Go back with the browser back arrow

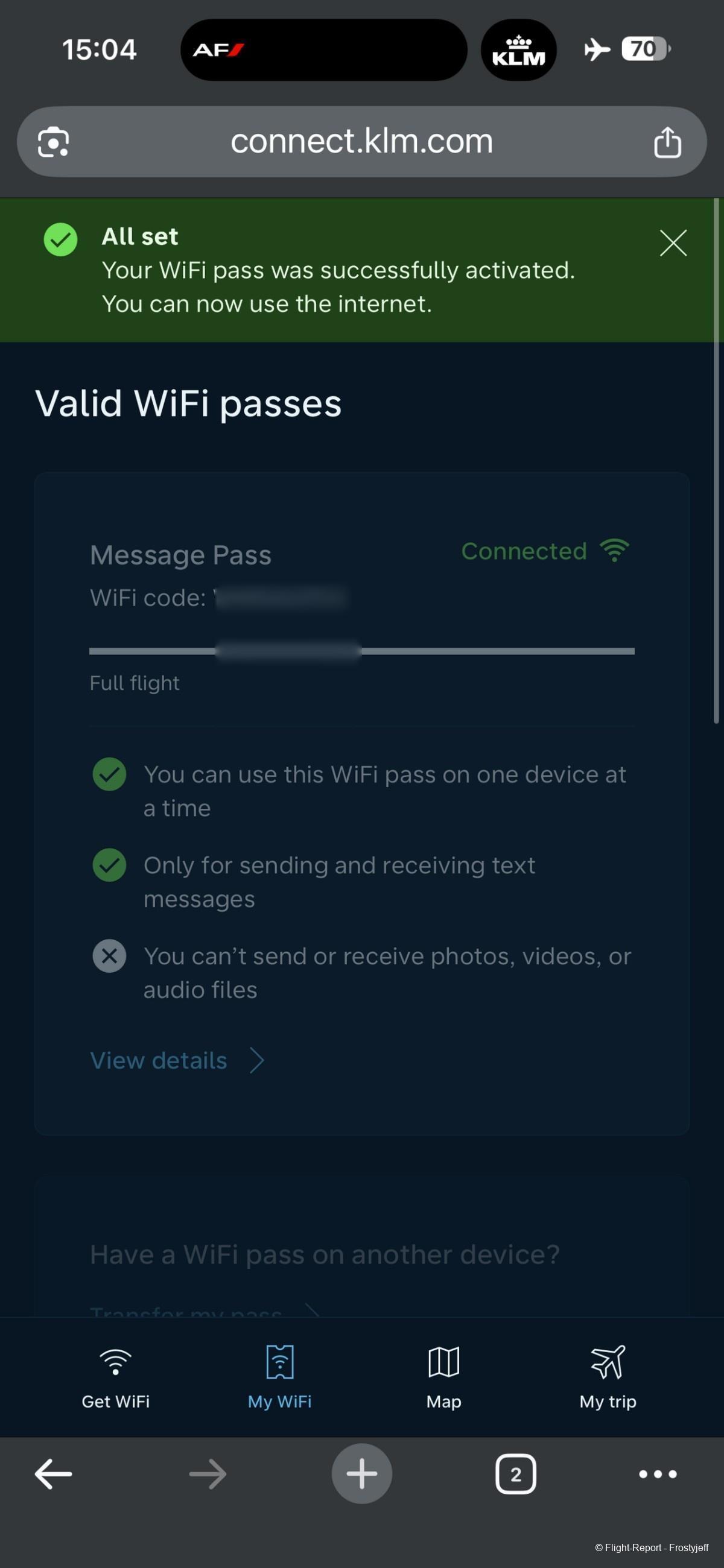[54, 1475]
